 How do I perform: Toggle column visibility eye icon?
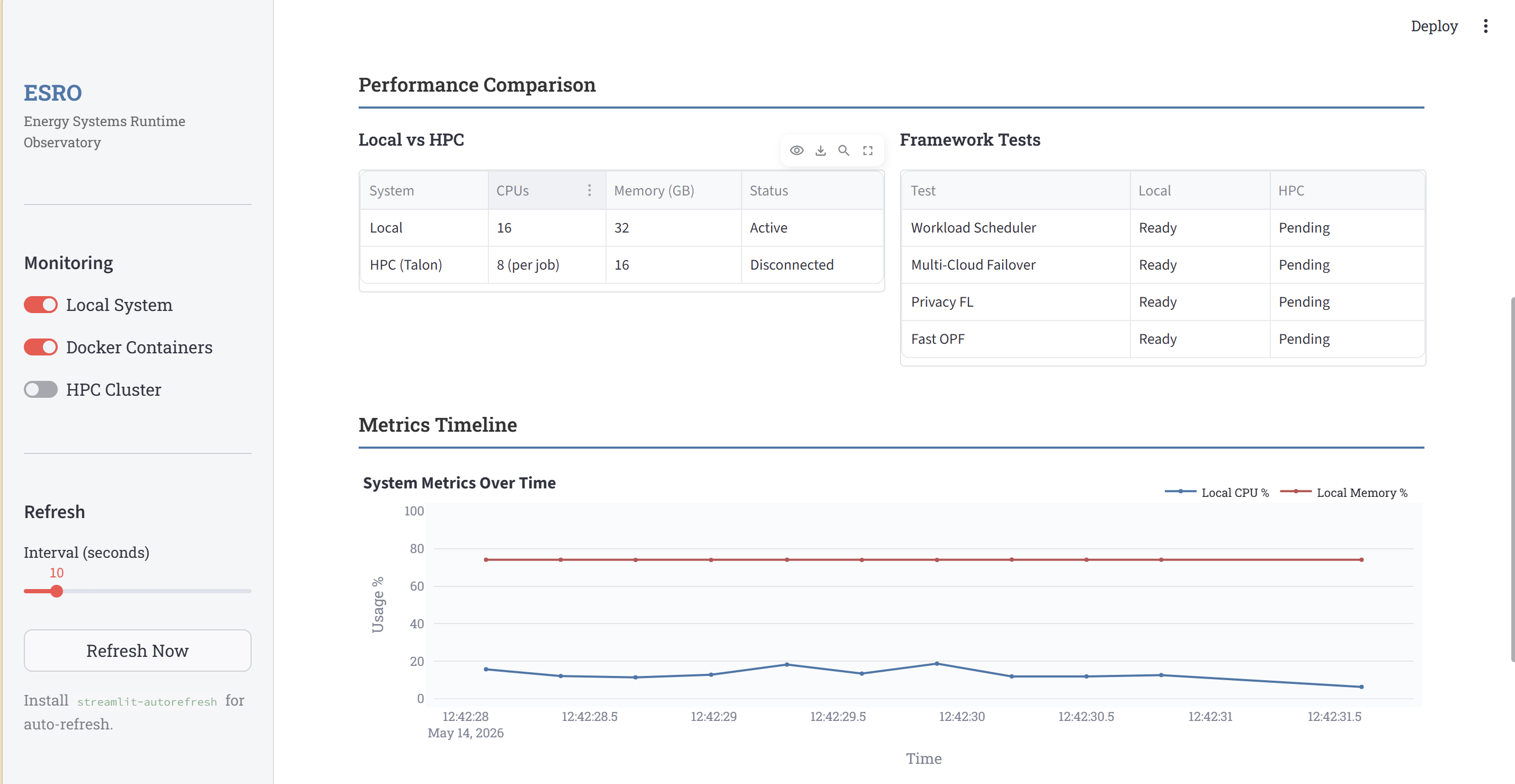click(x=796, y=150)
